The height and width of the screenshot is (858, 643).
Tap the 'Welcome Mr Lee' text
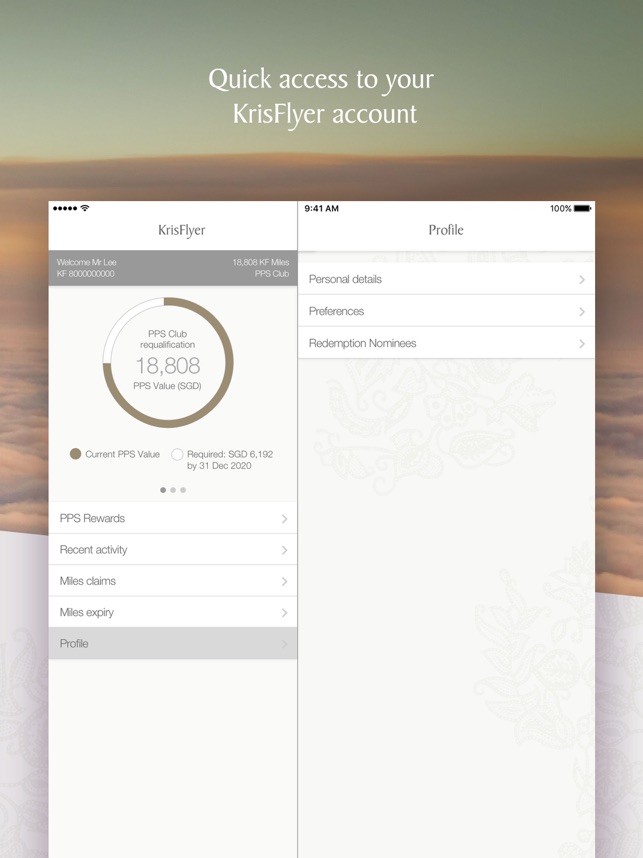[86, 262]
